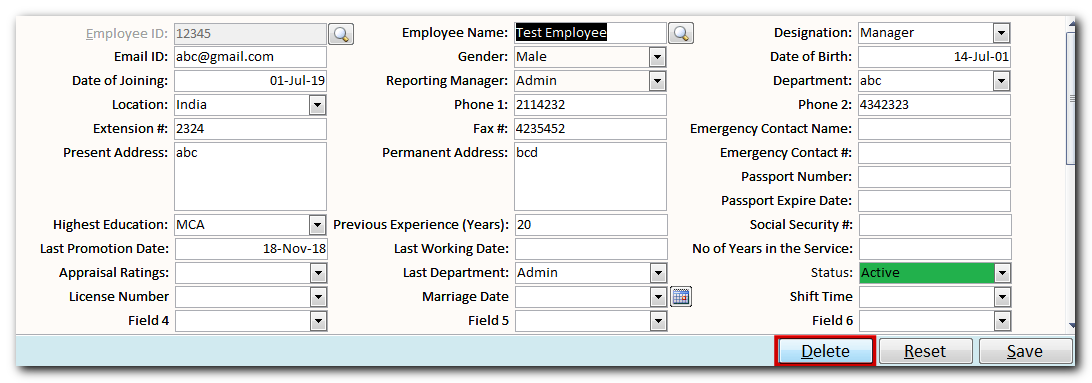Select the Passport Number field
The height and width of the screenshot is (383, 1092).
[934, 177]
